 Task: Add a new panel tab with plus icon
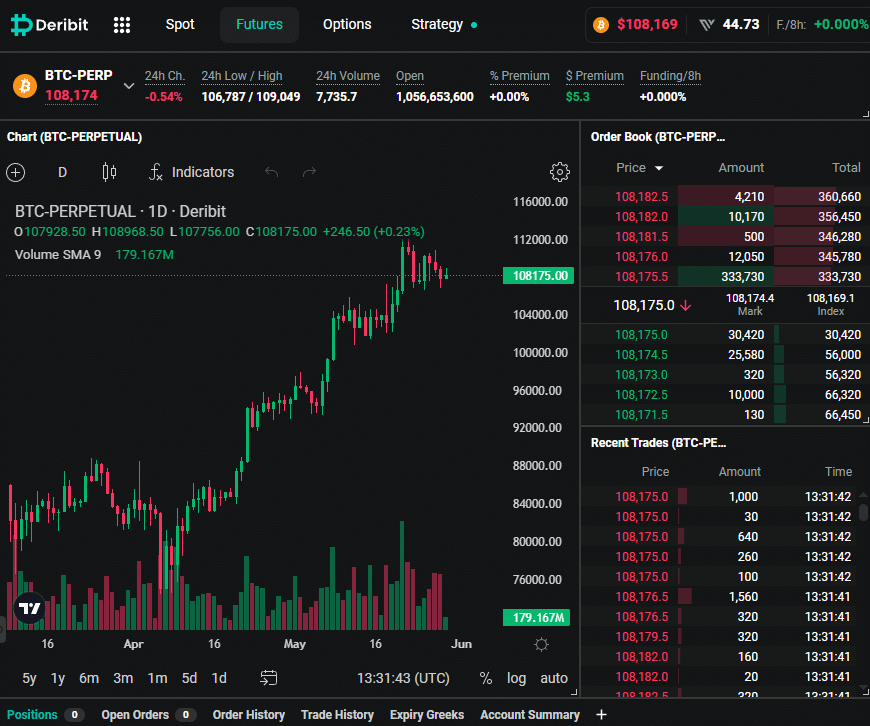[601, 714]
